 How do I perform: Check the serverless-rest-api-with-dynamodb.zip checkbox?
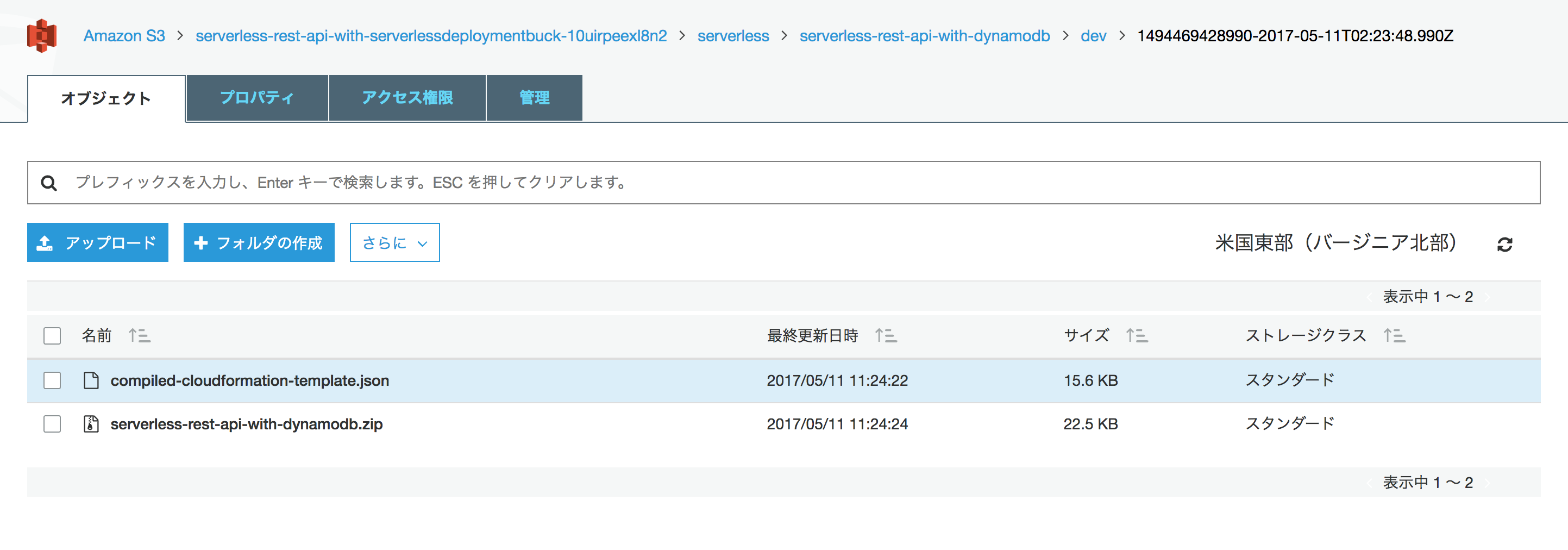(52, 424)
